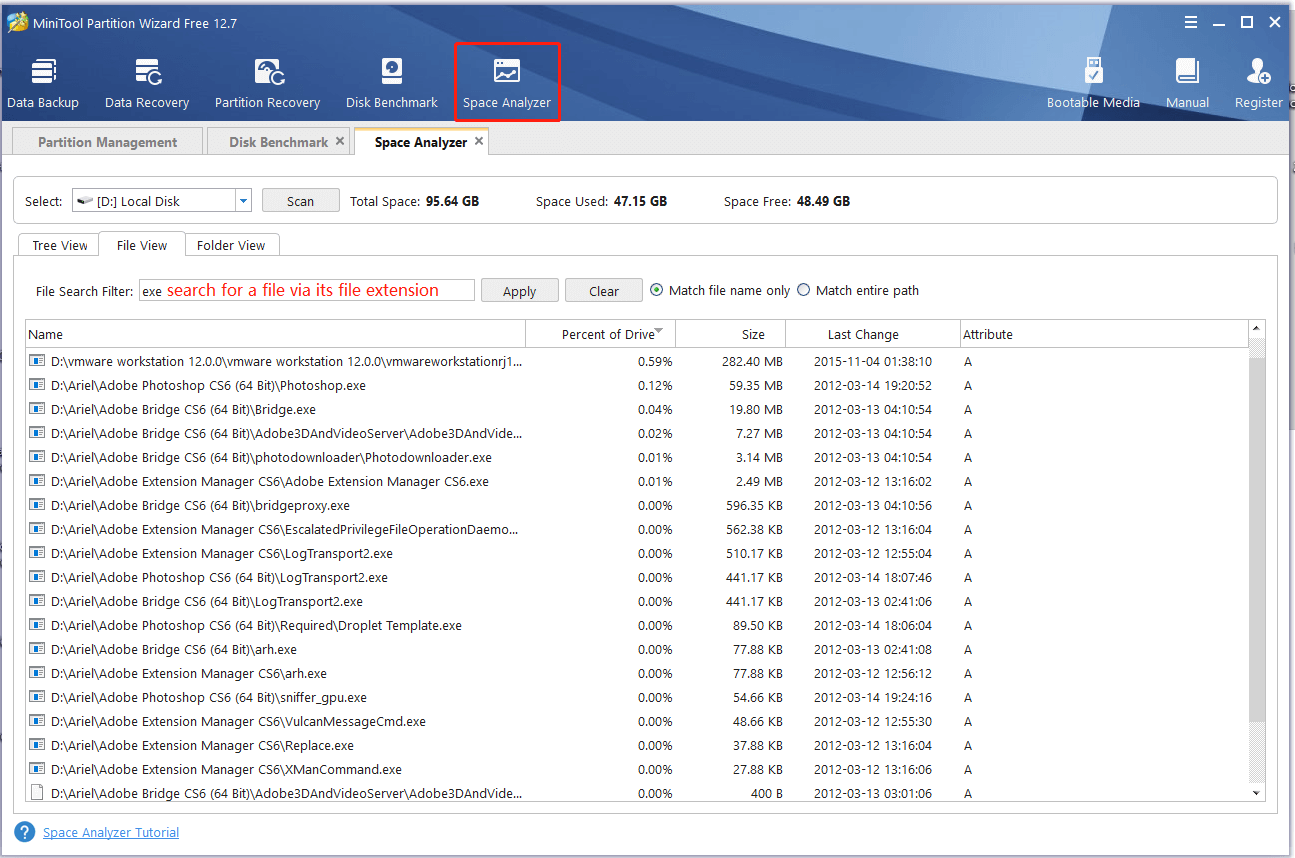Select the Droplet Template.exe row
Image resolution: width=1295 pixels, height=858 pixels.
637,625
